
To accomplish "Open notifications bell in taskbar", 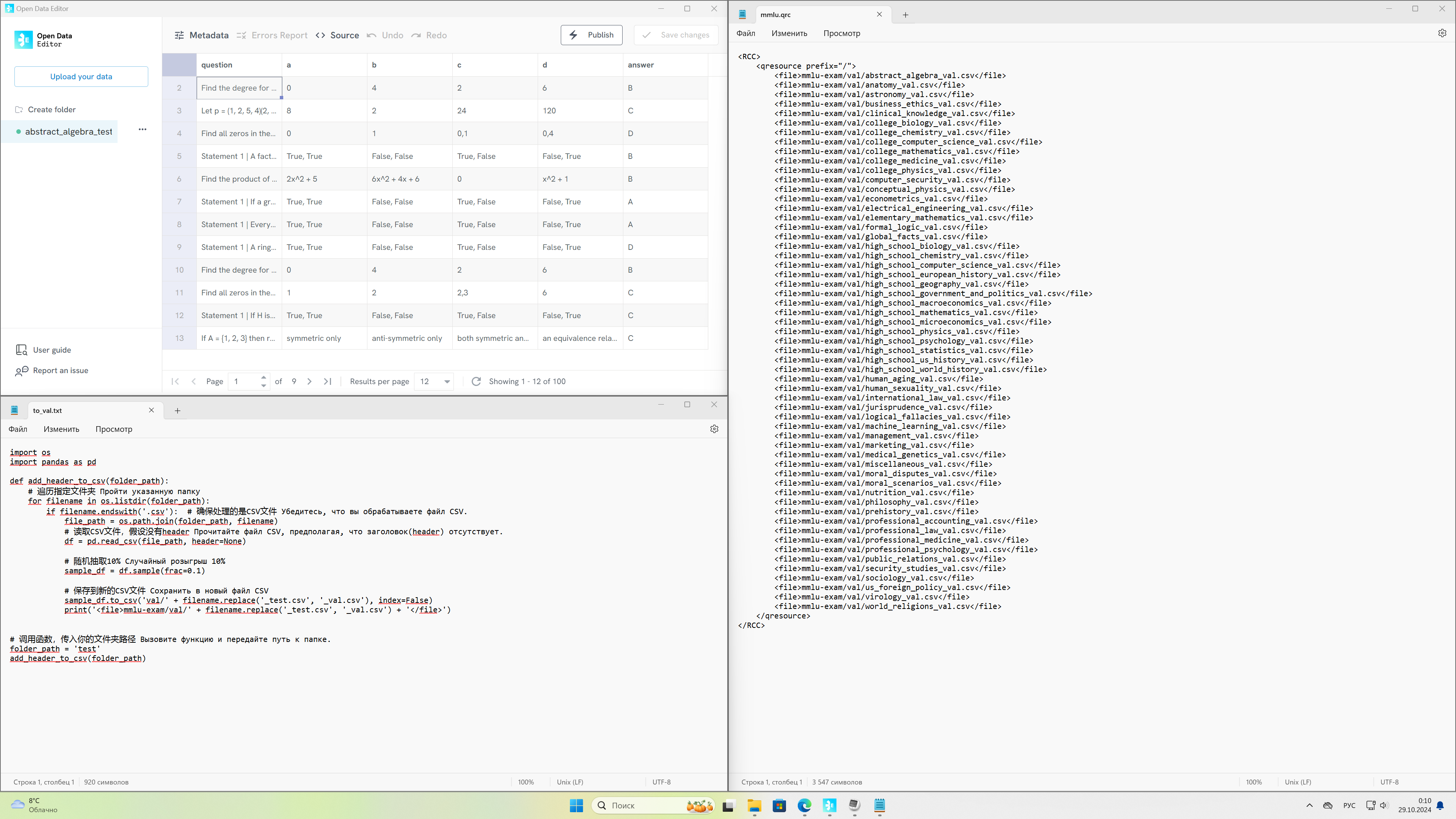I will pyautogui.click(x=1440, y=805).
